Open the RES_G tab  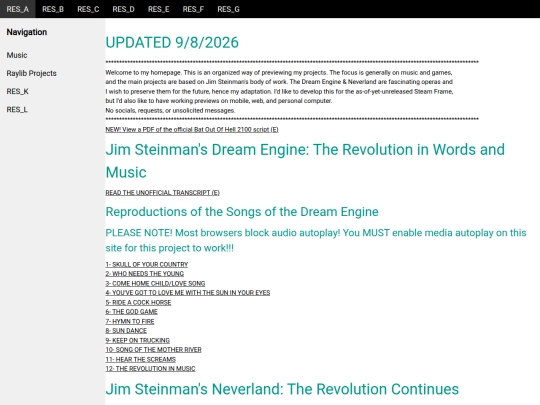click(228, 9)
